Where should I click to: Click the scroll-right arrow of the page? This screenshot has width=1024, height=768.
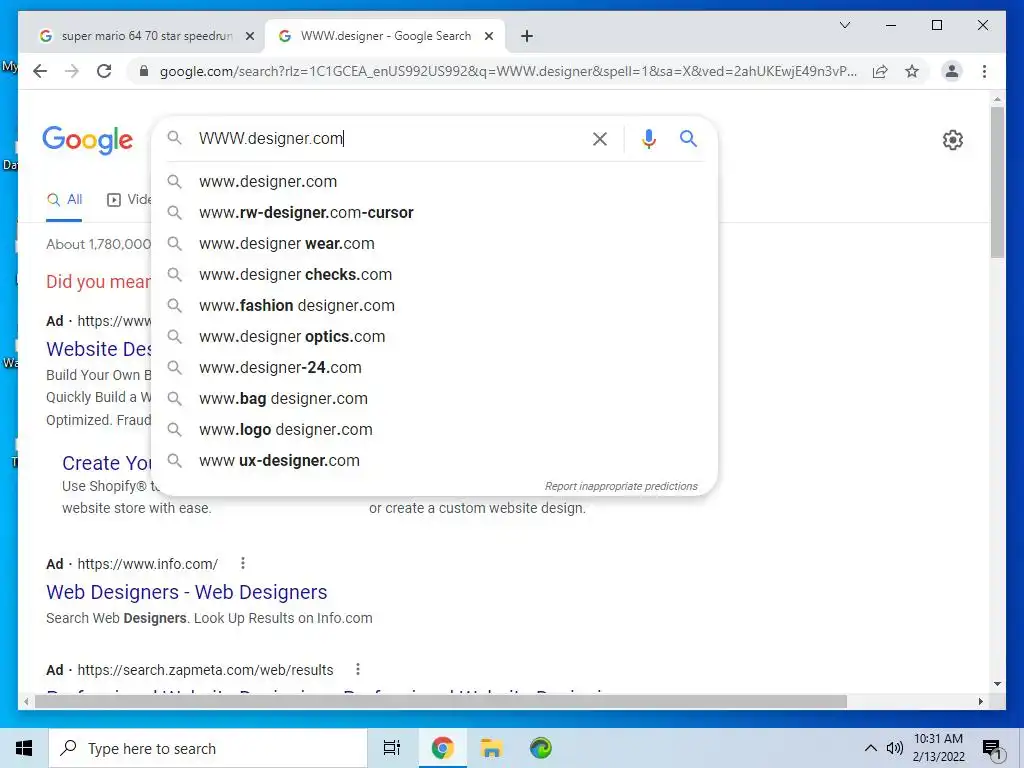pos(981,701)
